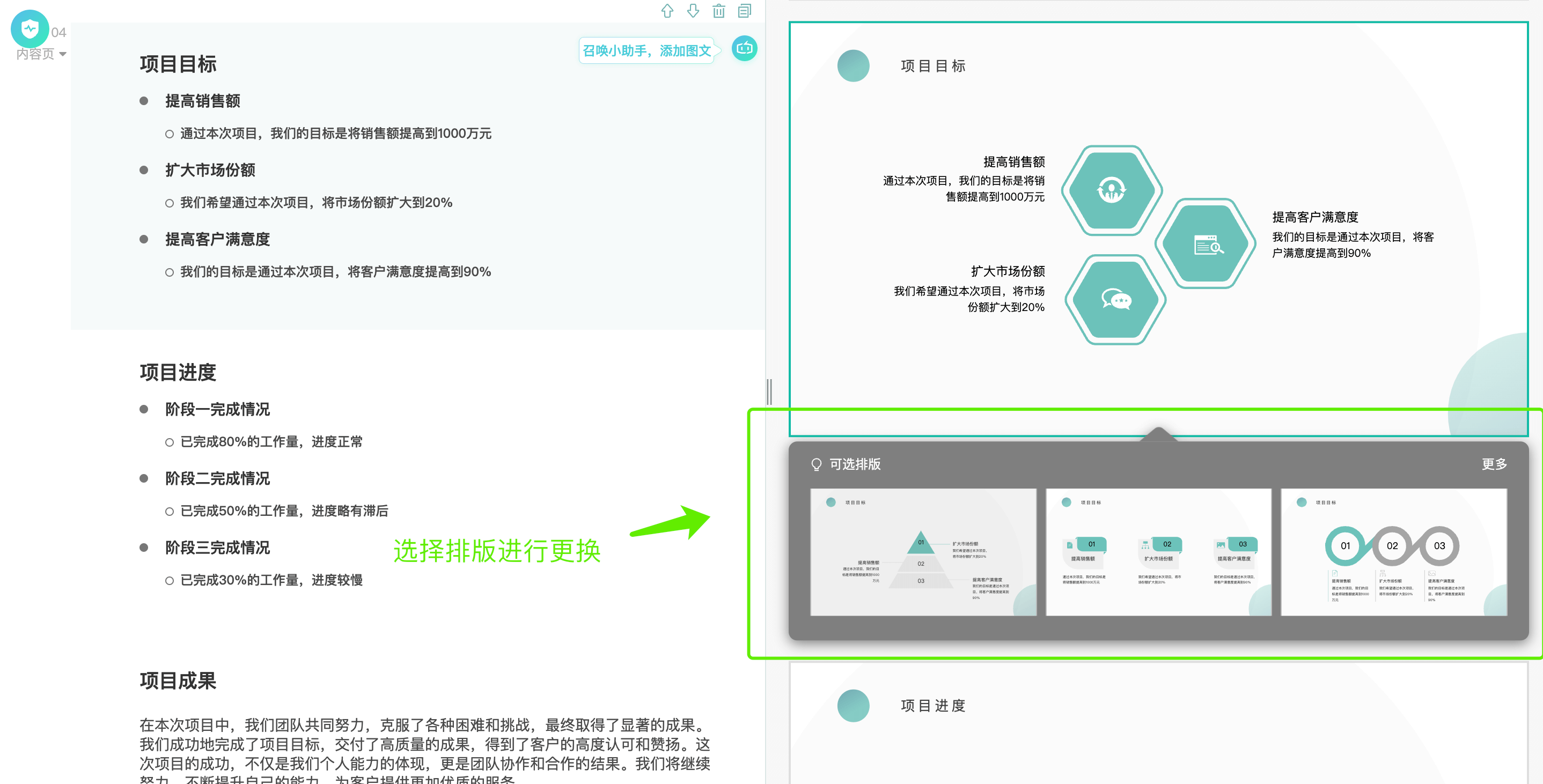The image size is (1543, 784).
Task: Click slide preview title 项目目标
Action: point(932,66)
